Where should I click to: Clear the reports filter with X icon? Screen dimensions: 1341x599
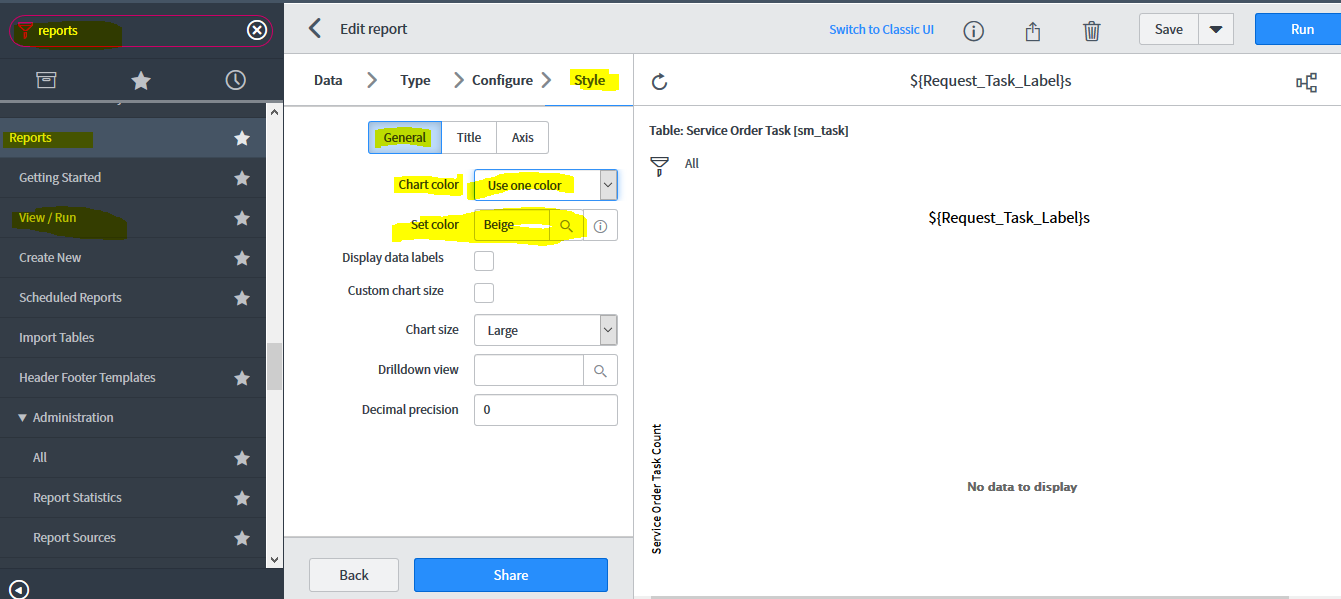257,31
